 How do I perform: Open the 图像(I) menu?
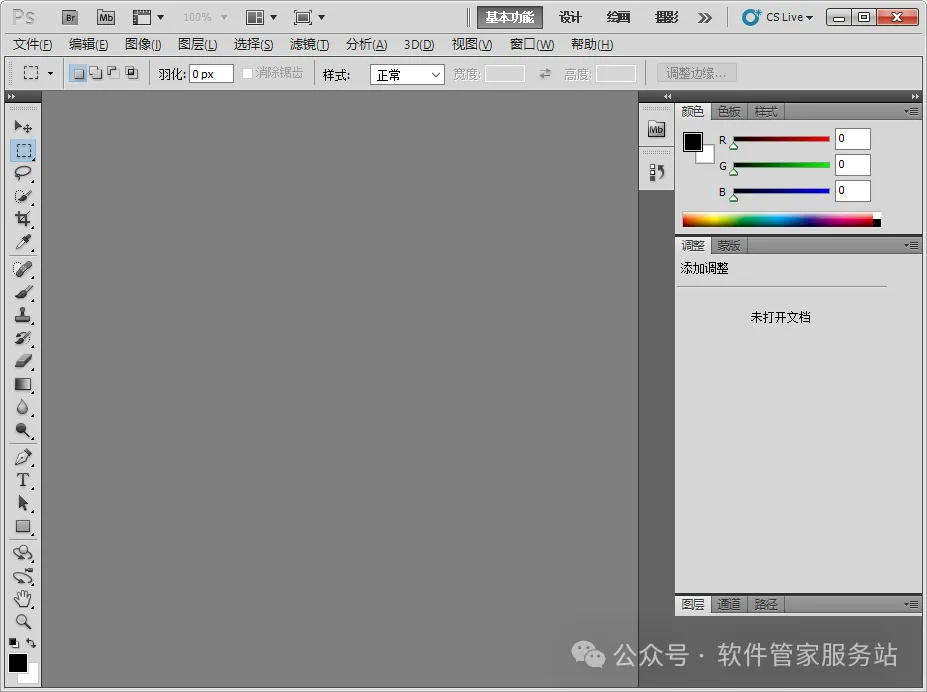pyautogui.click(x=143, y=44)
